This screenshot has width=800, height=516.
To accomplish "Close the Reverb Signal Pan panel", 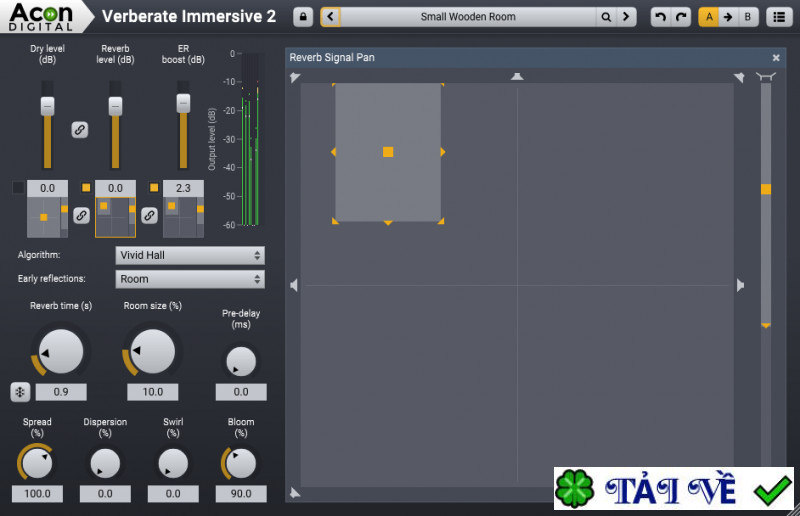I will [776, 58].
